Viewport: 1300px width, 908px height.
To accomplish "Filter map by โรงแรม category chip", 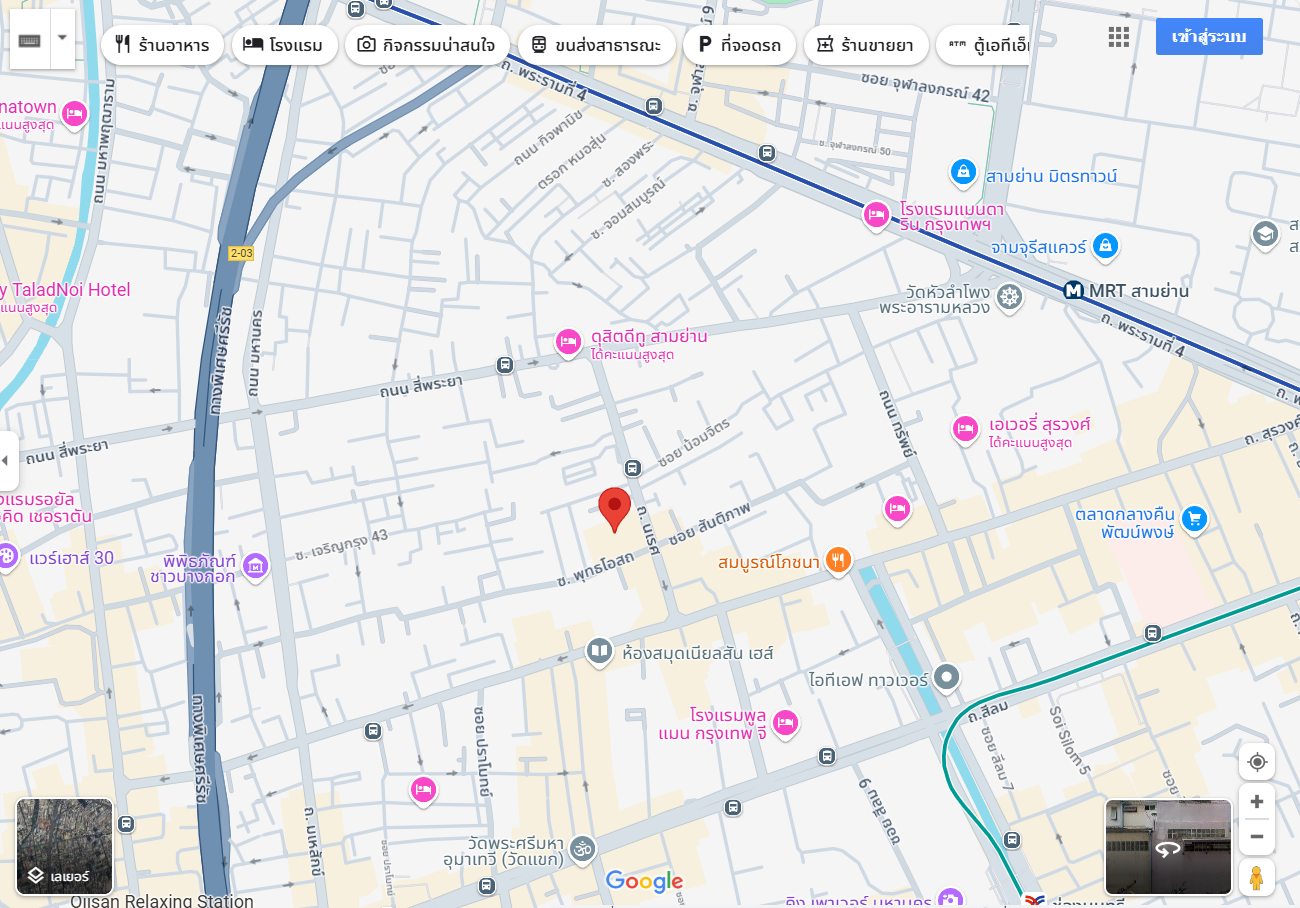I will [285, 45].
